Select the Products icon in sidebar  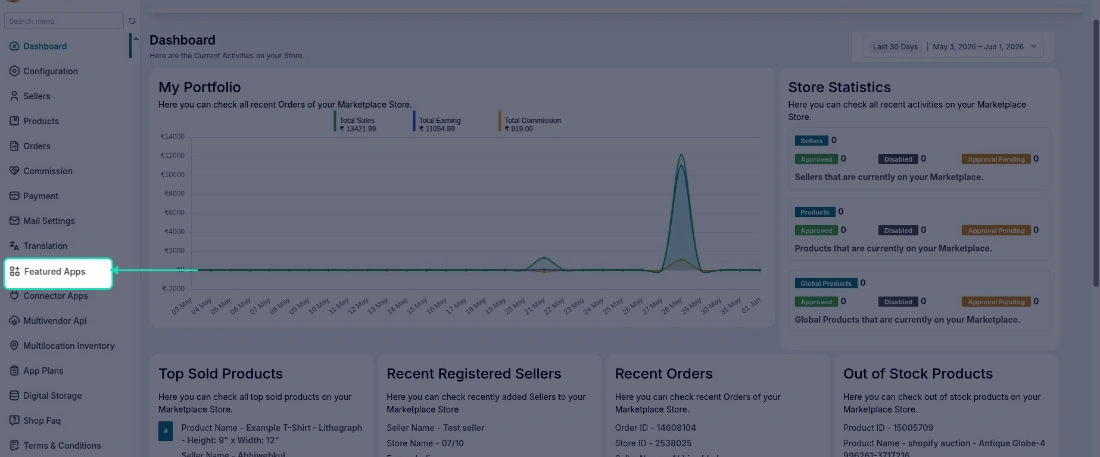pyautogui.click(x=14, y=121)
